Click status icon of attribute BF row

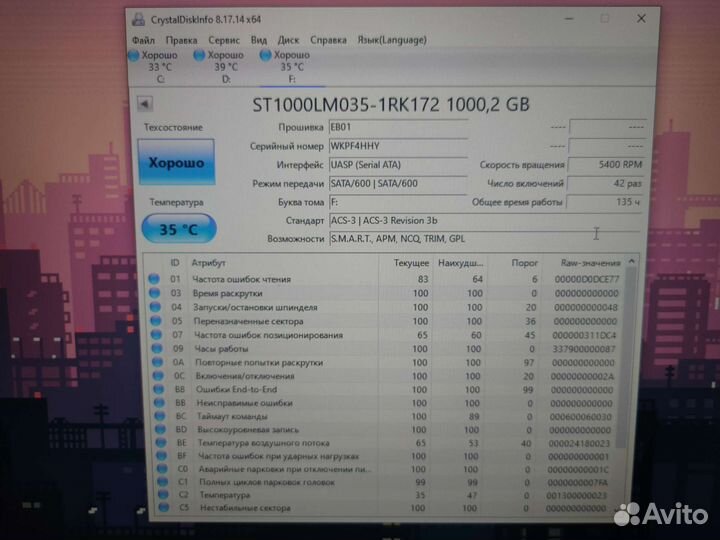pyautogui.click(x=162, y=456)
